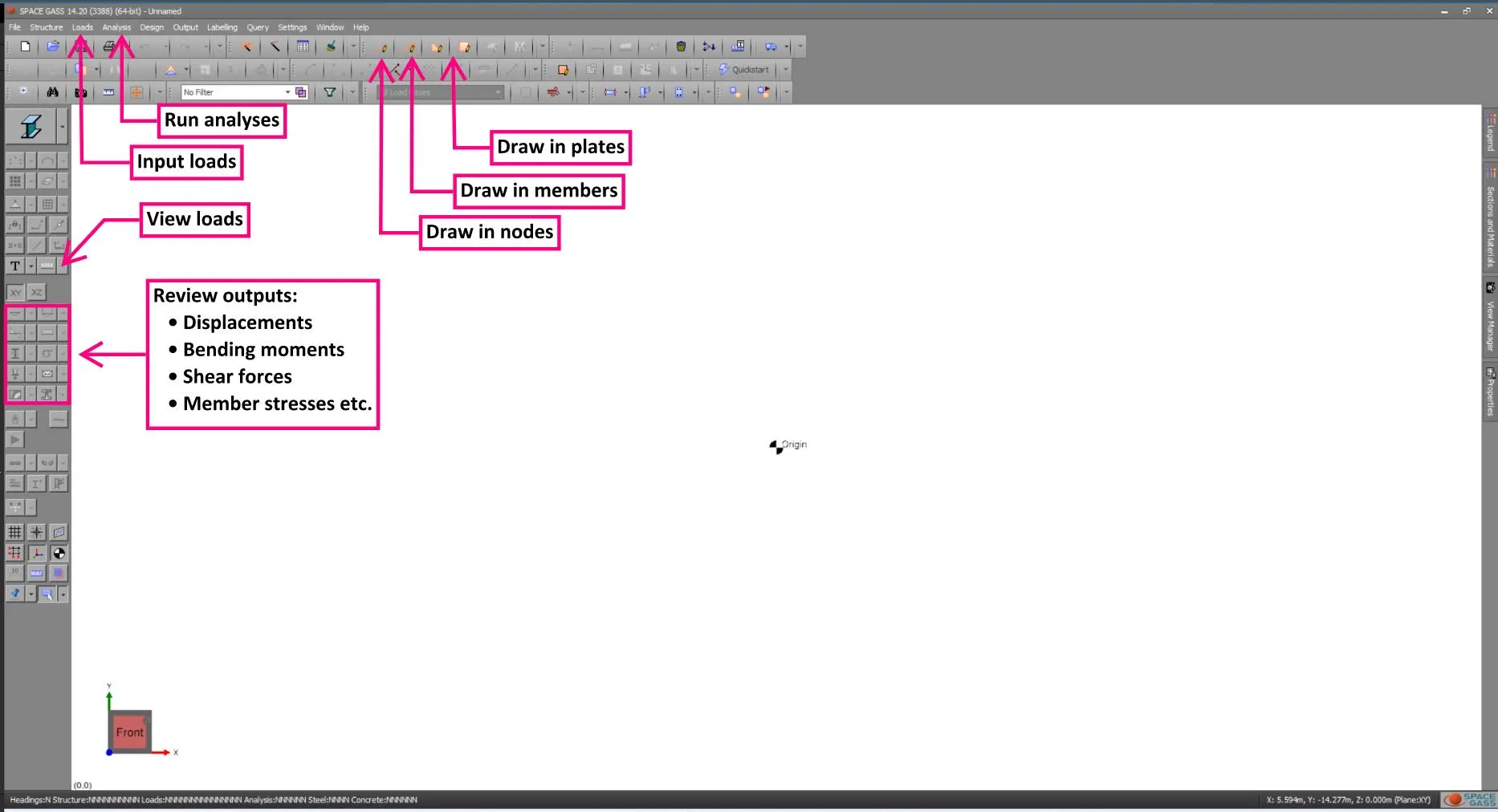Screen dimensions: 1498x812
Task: Toggle the XZ view plane button
Action: [x=36, y=292]
